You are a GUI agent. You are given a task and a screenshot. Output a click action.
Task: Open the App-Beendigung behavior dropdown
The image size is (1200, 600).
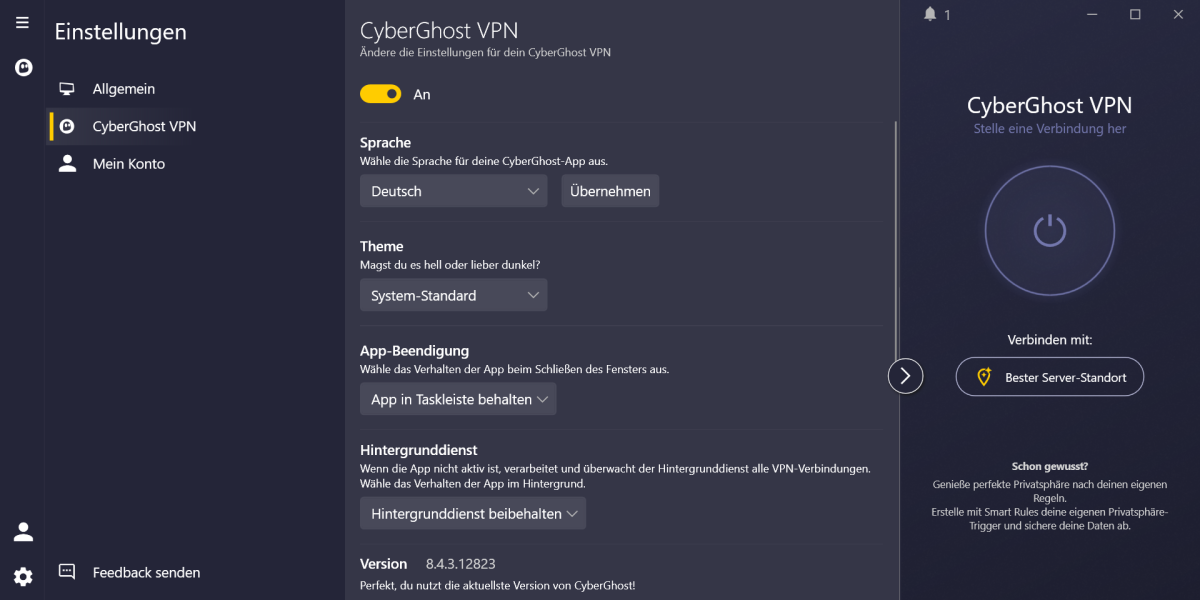(x=457, y=398)
